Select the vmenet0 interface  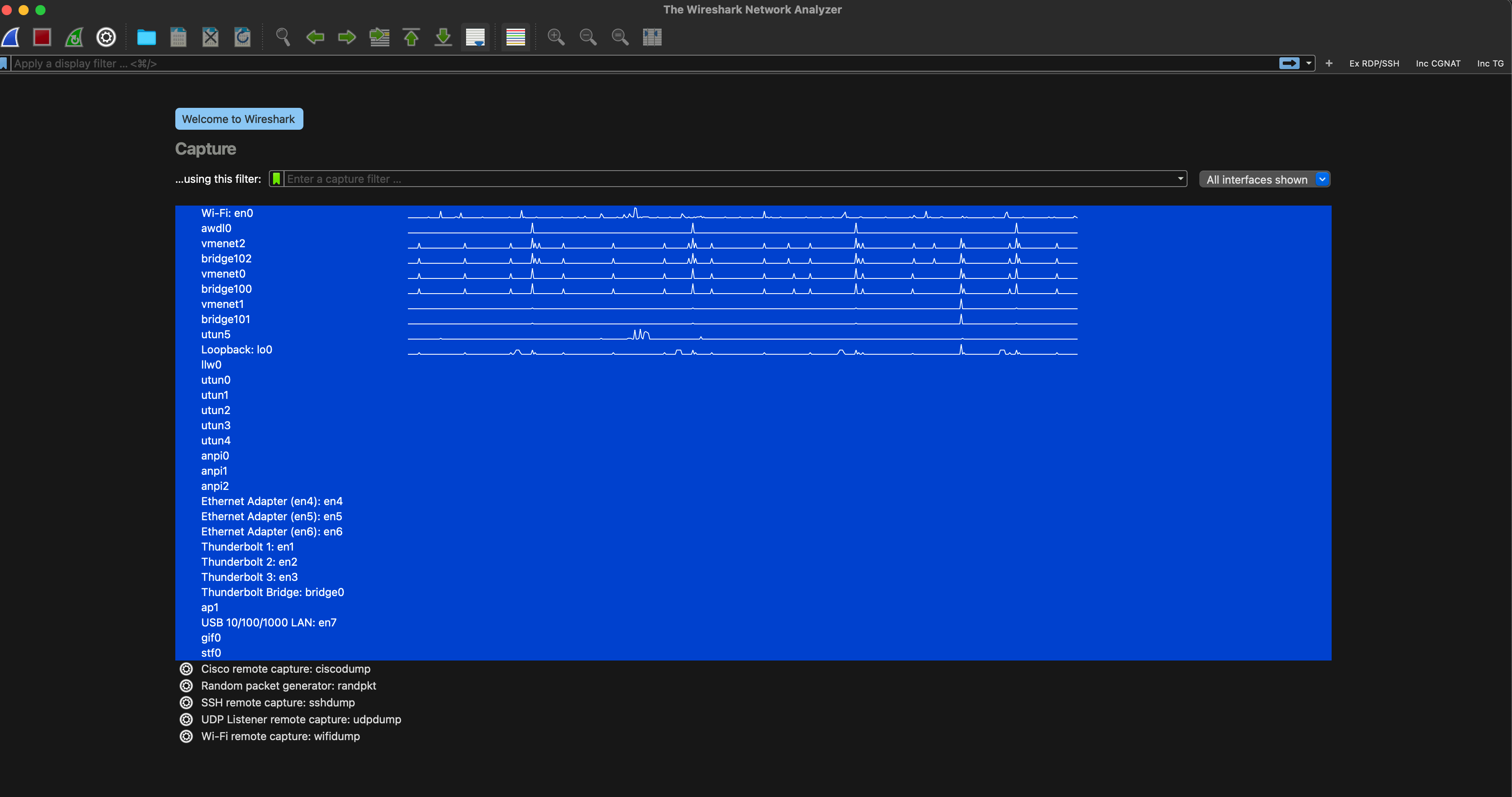[x=753, y=274]
